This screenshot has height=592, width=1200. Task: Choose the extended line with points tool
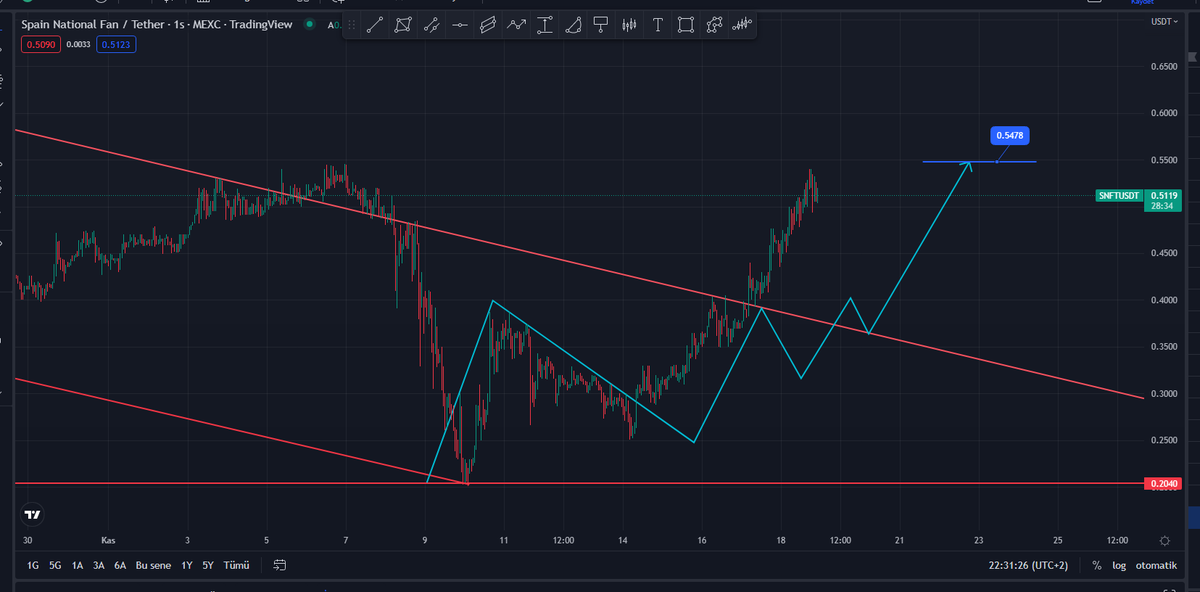(x=431, y=25)
